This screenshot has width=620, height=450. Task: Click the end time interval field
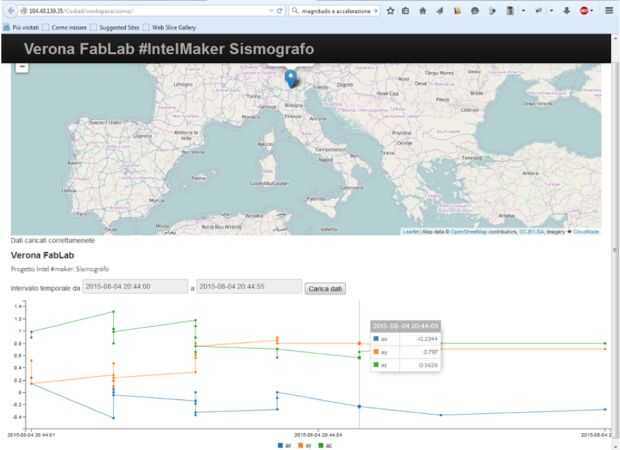[249, 286]
